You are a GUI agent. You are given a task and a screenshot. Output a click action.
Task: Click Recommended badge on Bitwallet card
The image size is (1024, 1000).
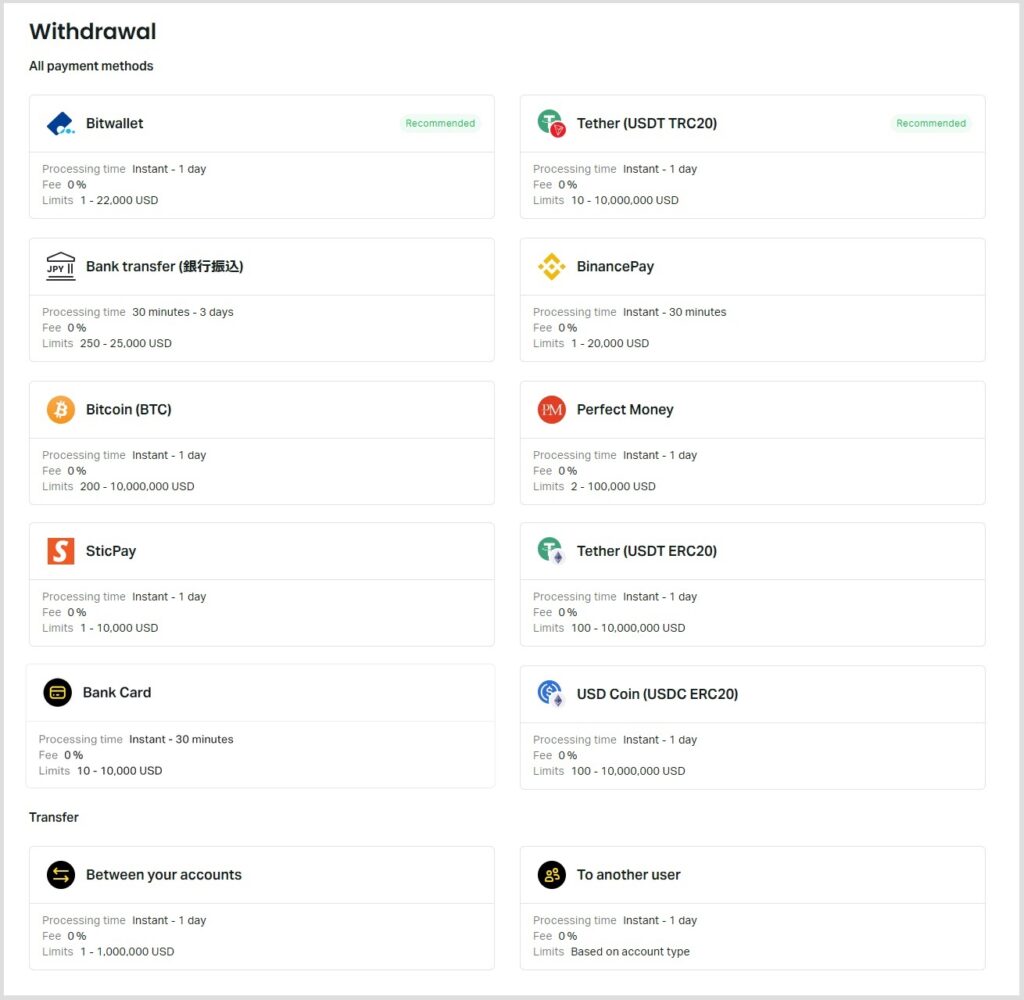(440, 124)
